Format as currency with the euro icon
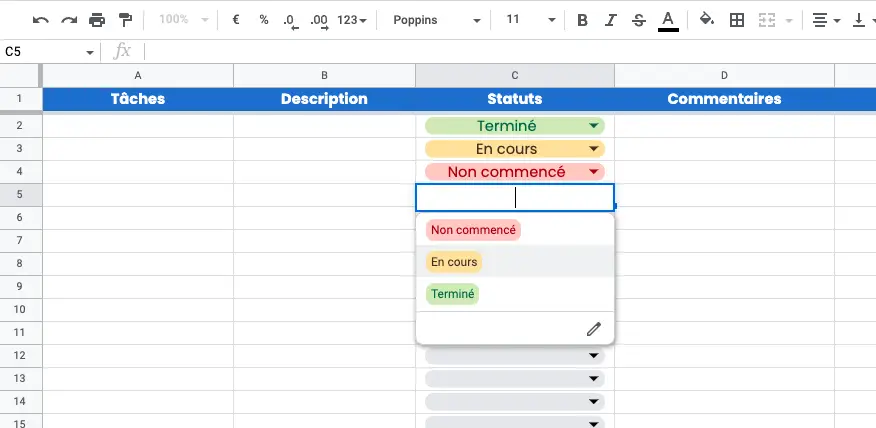The height and width of the screenshot is (428, 876). [x=236, y=20]
